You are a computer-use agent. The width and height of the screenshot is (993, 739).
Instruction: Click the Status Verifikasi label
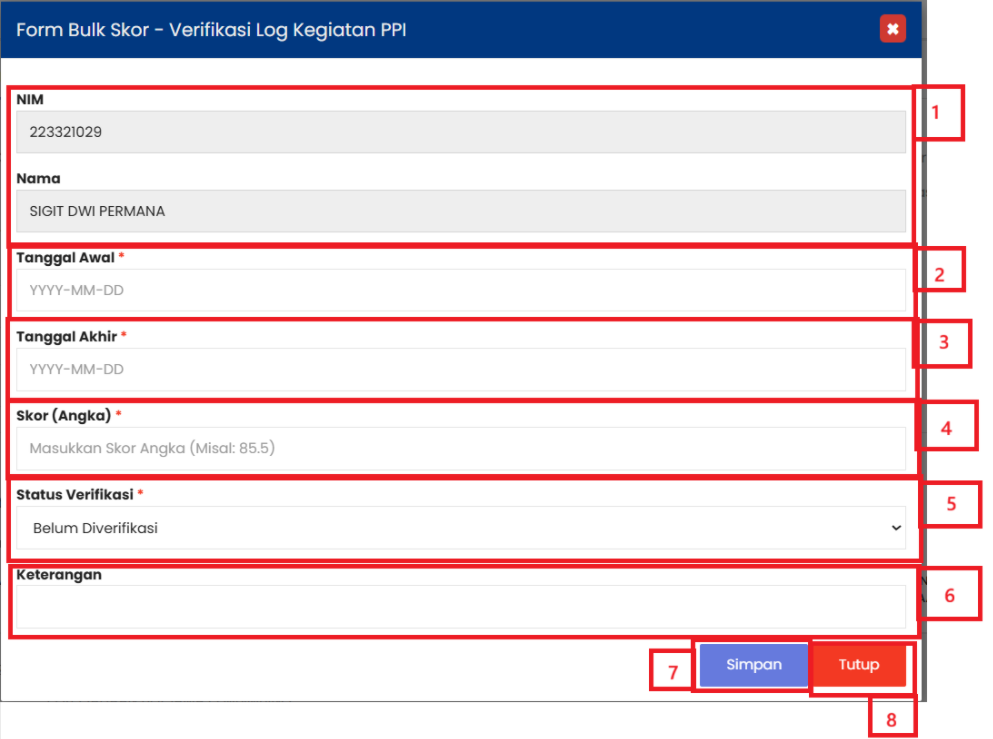[x=74, y=494]
